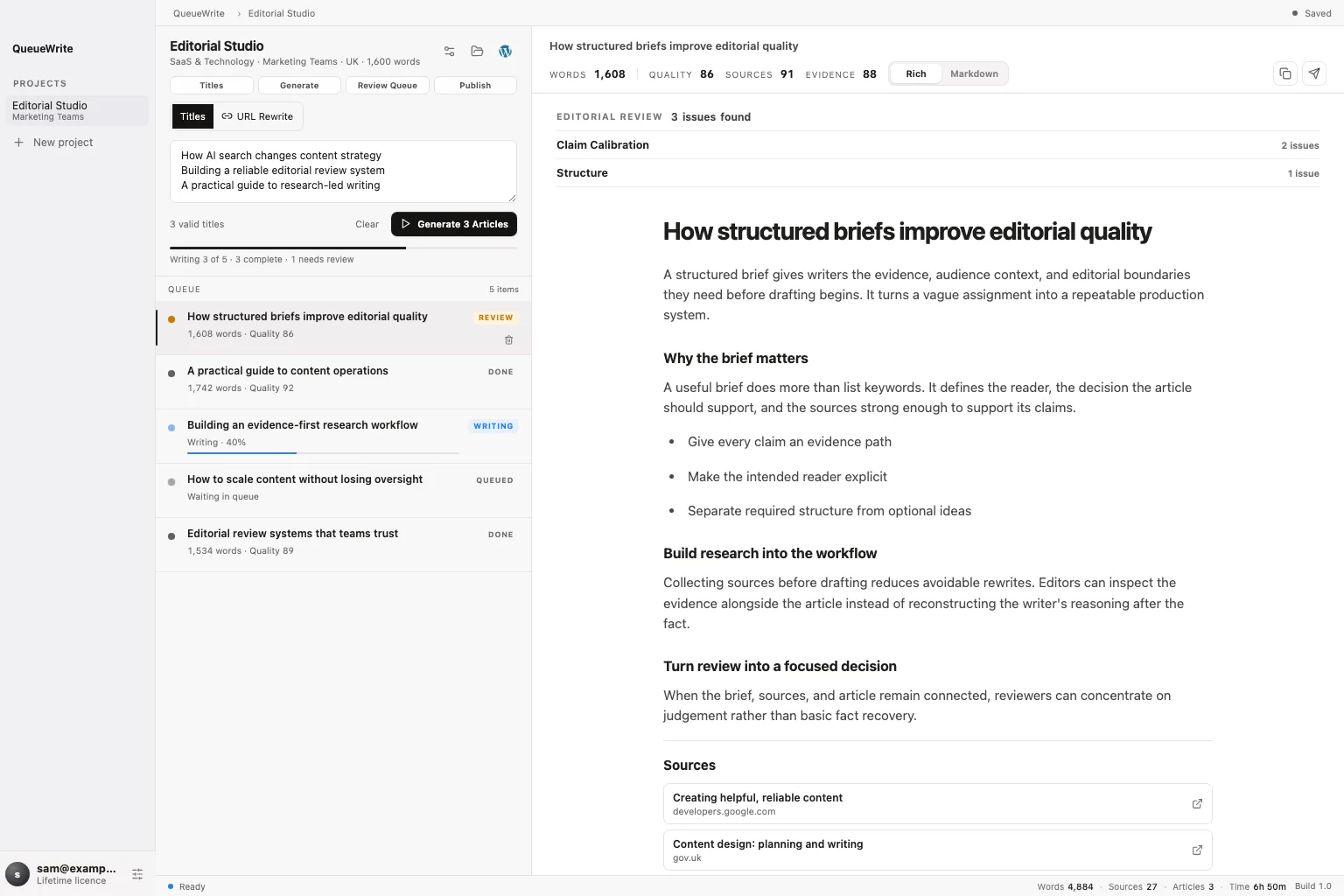
Task: Click the link icon on URL Rewrite
Action: pos(227,116)
